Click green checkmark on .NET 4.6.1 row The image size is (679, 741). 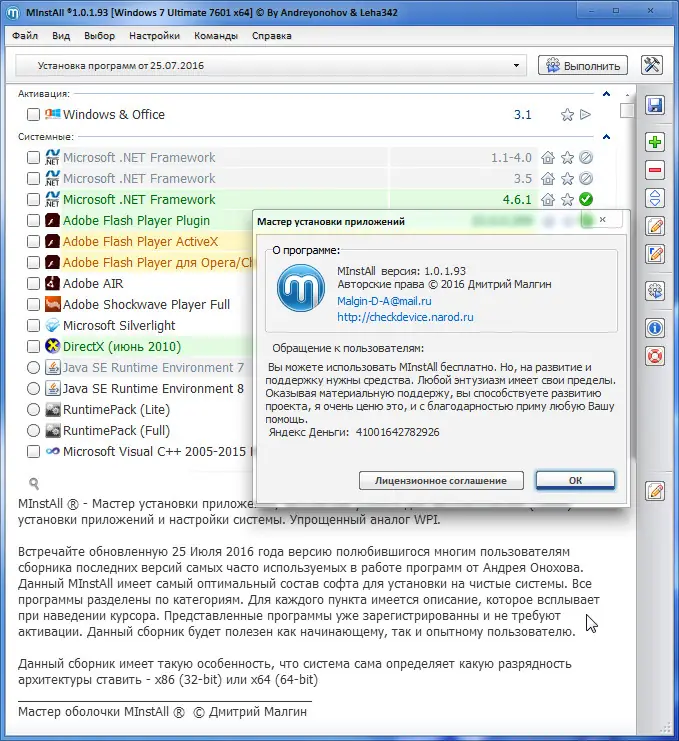[586, 199]
